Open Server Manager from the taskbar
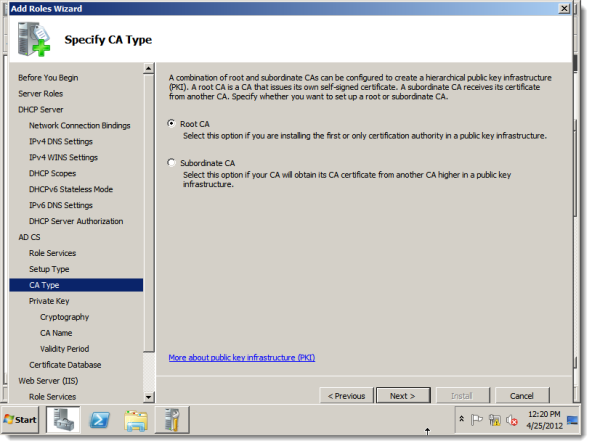The image size is (592, 446). click(x=63, y=420)
